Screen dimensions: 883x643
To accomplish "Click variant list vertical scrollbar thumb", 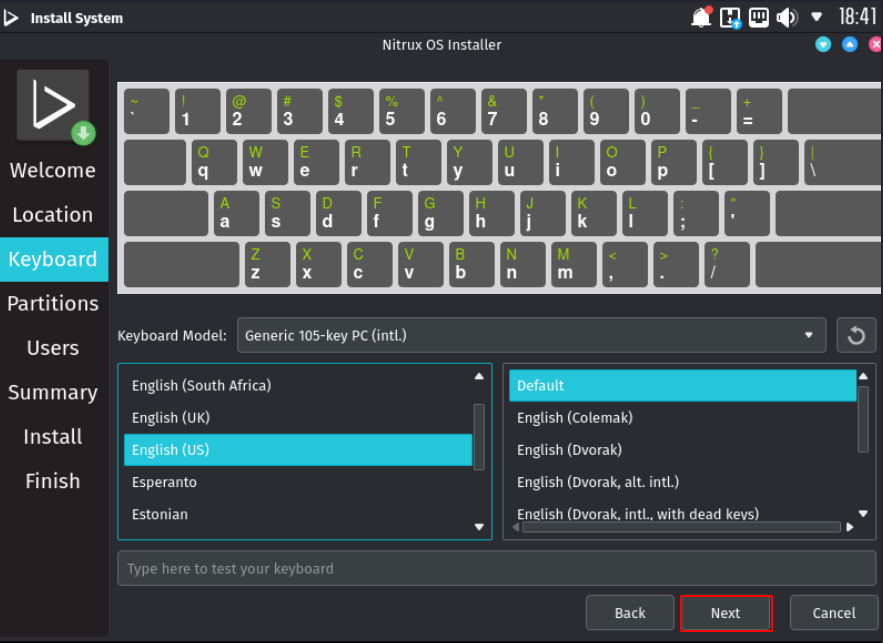I will coord(863,419).
